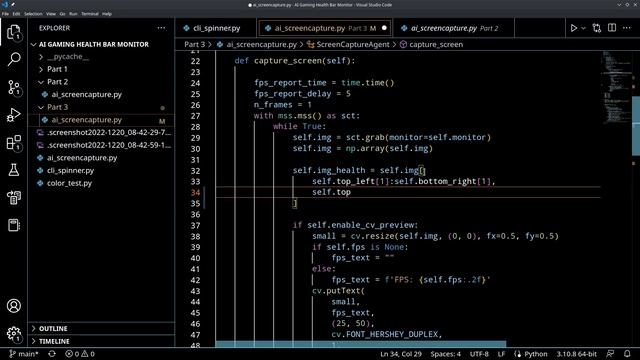Open Explorer Views and More Actions ellipsis

(162, 28)
